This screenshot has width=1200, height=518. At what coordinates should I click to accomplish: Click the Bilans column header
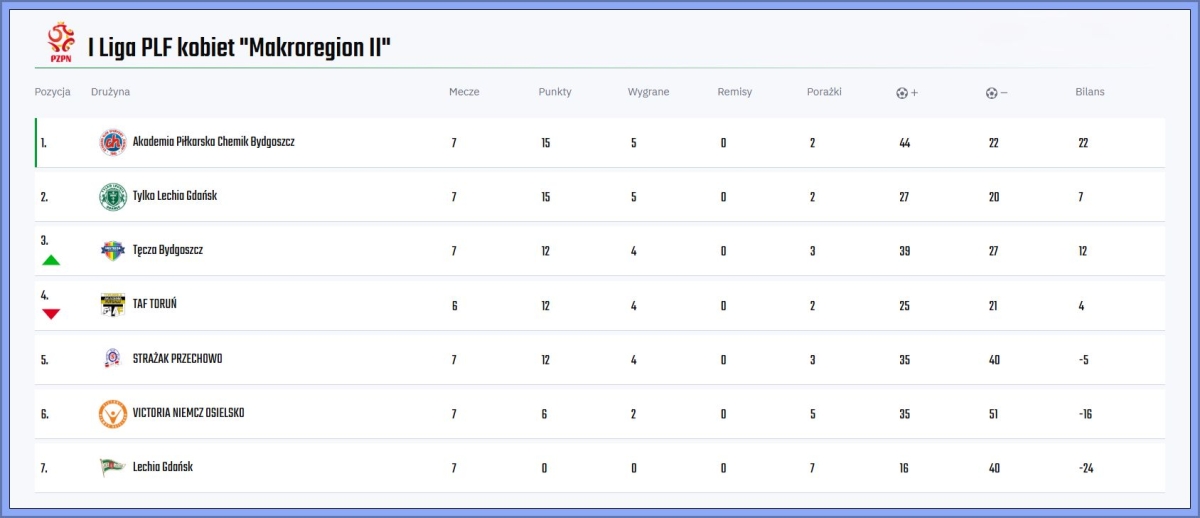pyautogui.click(x=1089, y=92)
